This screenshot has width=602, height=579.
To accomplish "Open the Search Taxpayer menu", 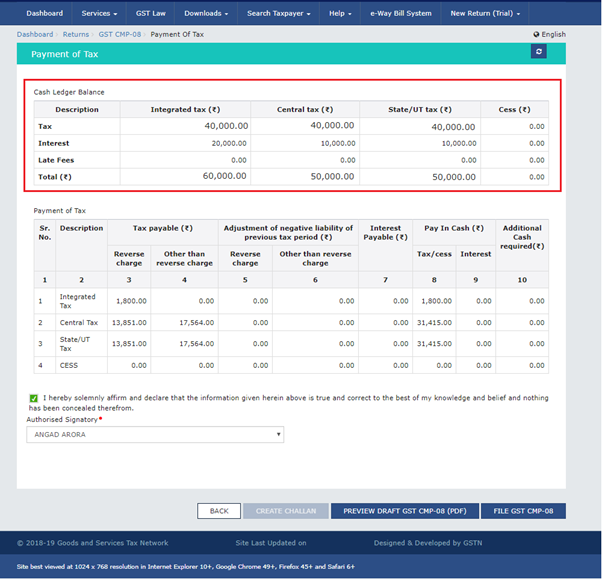I will pos(278,13).
